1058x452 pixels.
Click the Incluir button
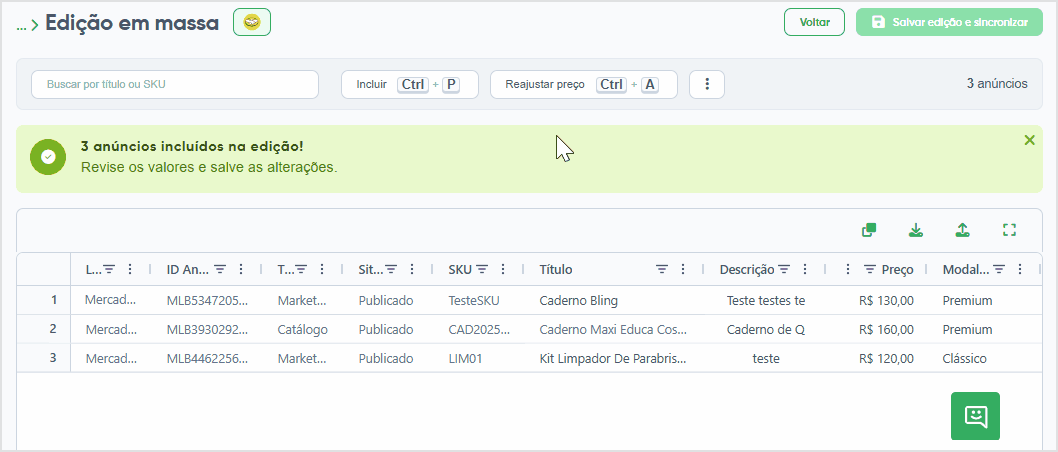coord(410,84)
